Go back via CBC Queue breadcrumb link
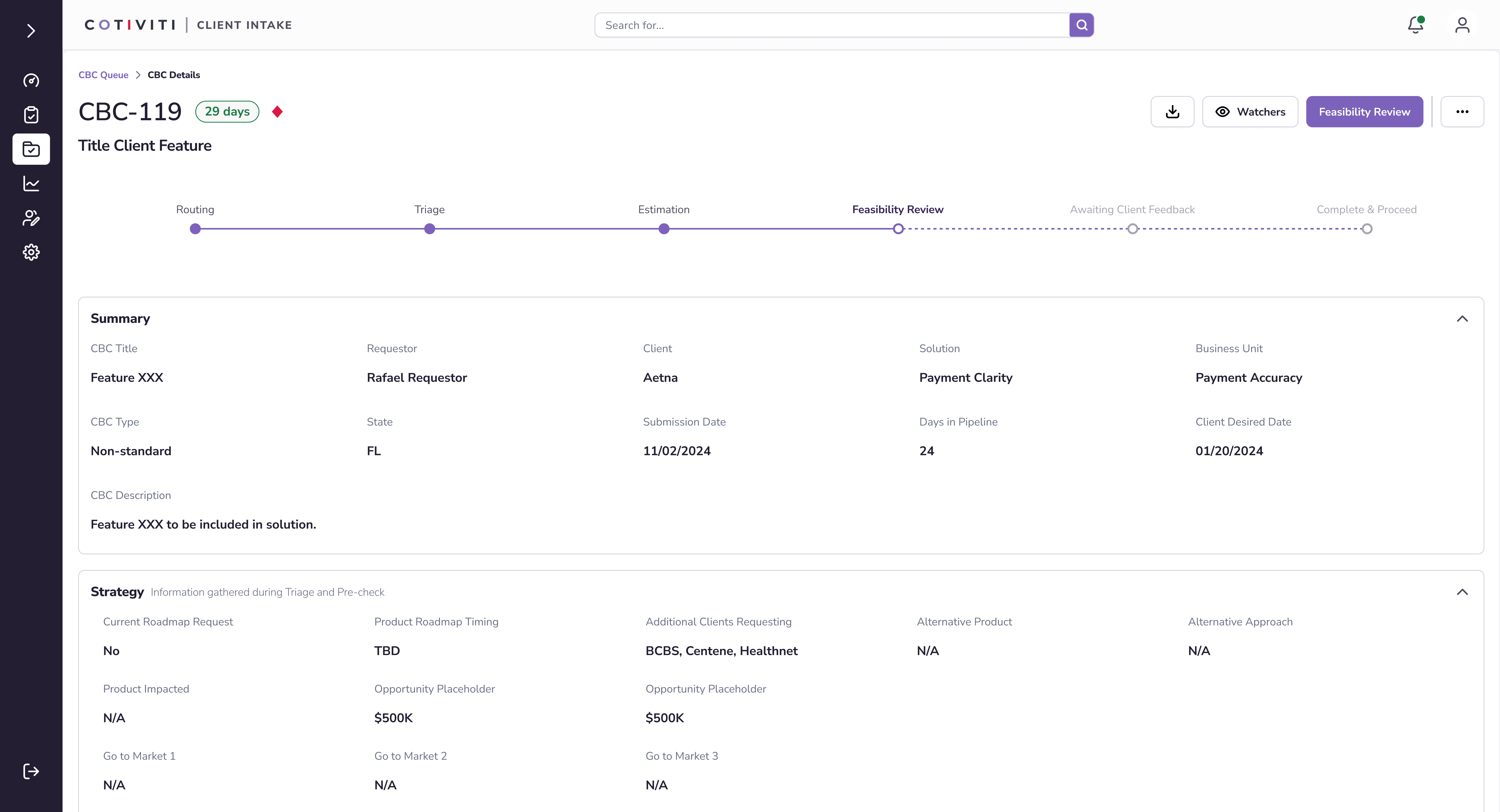The height and width of the screenshot is (812, 1500). click(x=103, y=75)
